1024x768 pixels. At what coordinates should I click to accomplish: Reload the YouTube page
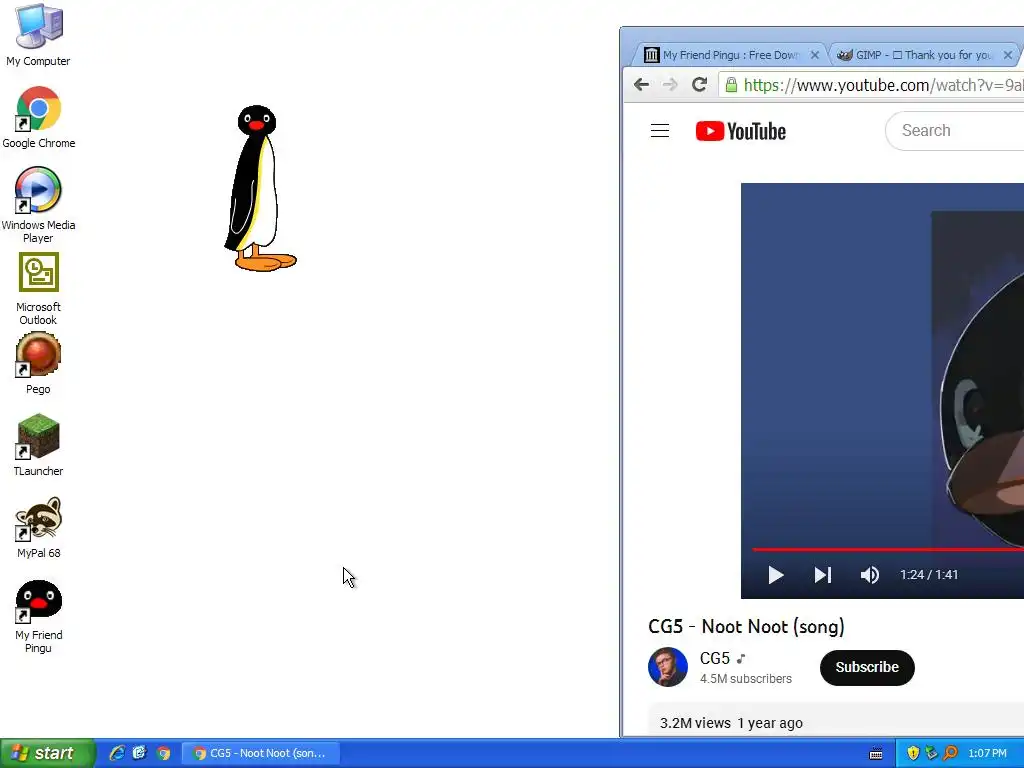coord(699,84)
